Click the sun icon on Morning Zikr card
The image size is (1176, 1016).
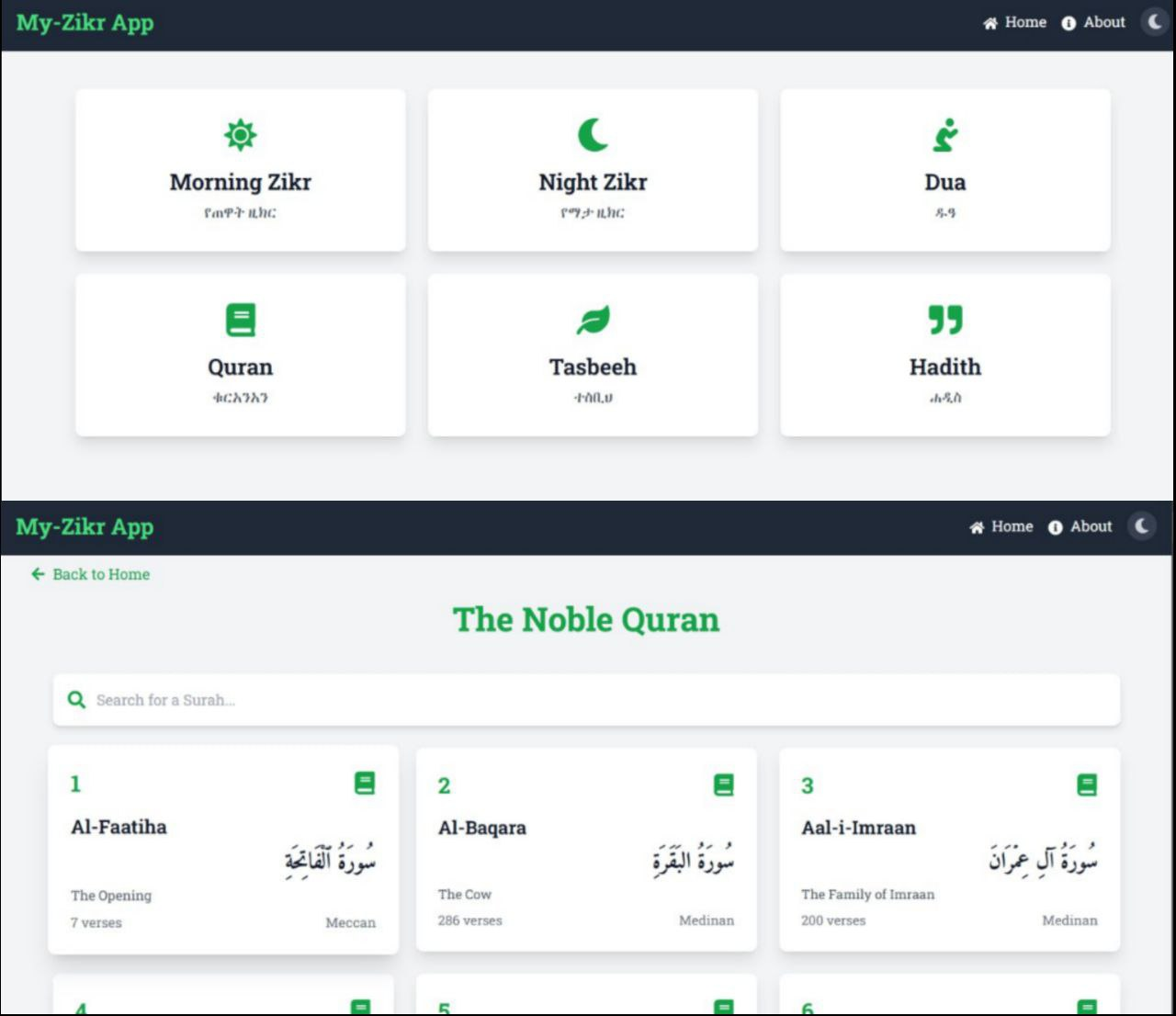pyautogui.click(x=240, y=135)
